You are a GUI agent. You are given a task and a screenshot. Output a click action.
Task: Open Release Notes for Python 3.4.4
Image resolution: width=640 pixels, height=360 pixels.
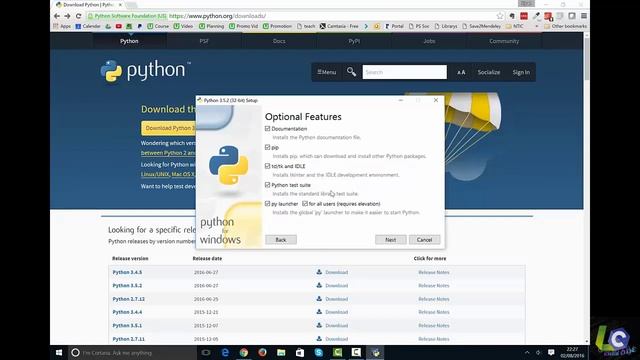pyautogui.click(x=434, y=312)
